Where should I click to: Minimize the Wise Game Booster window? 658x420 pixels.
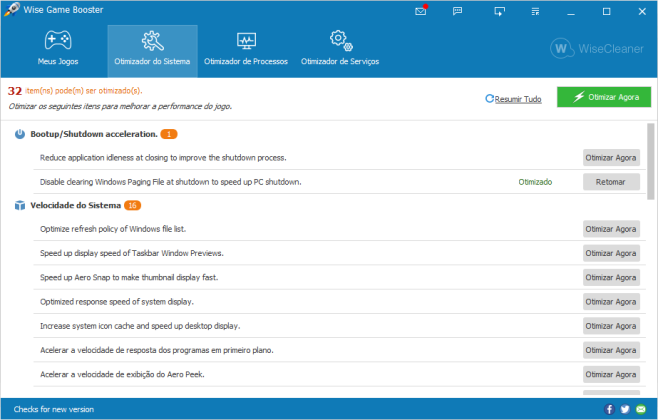[x=571, y=12]
